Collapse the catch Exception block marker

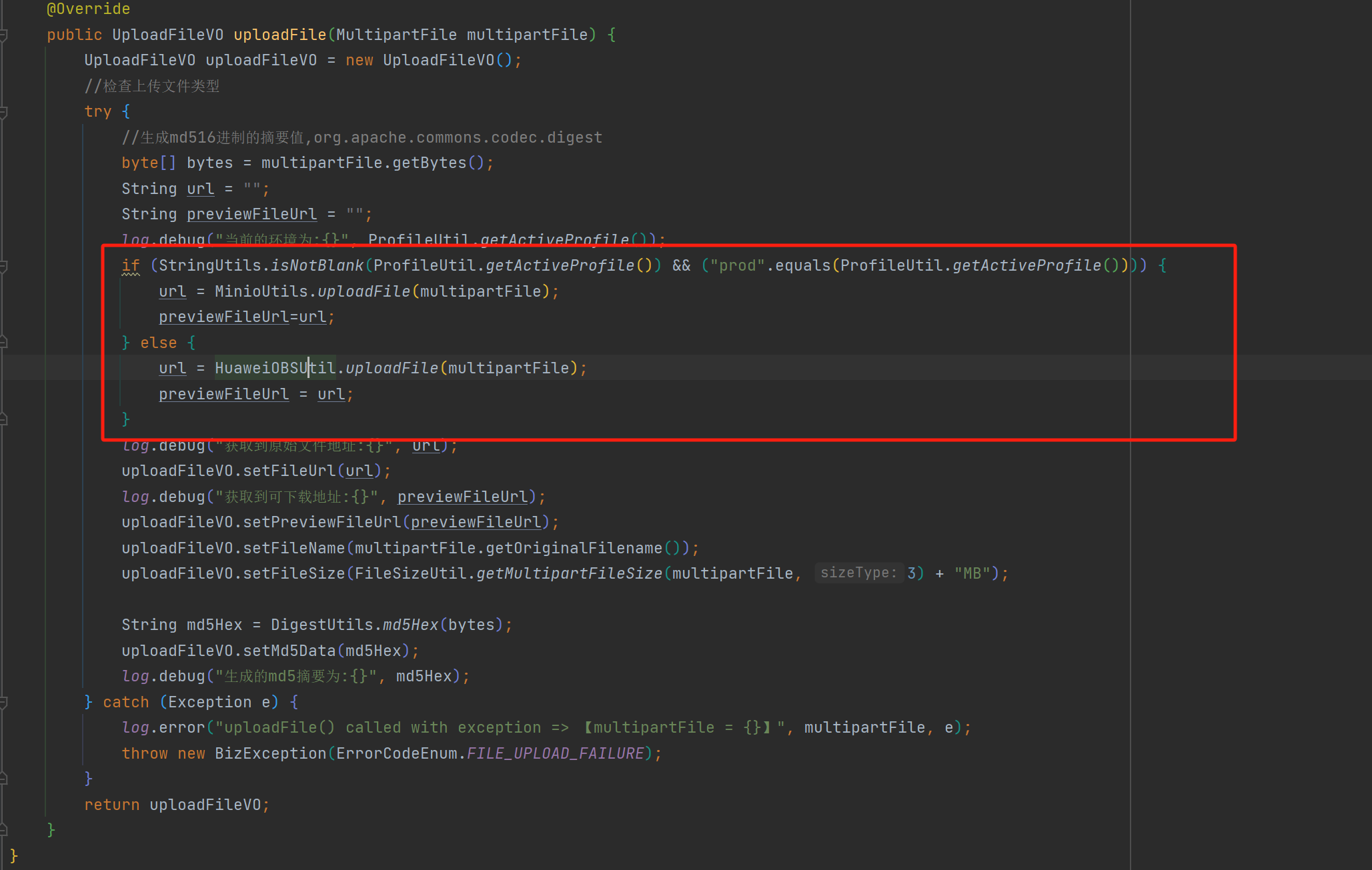(x=3, y=702)
